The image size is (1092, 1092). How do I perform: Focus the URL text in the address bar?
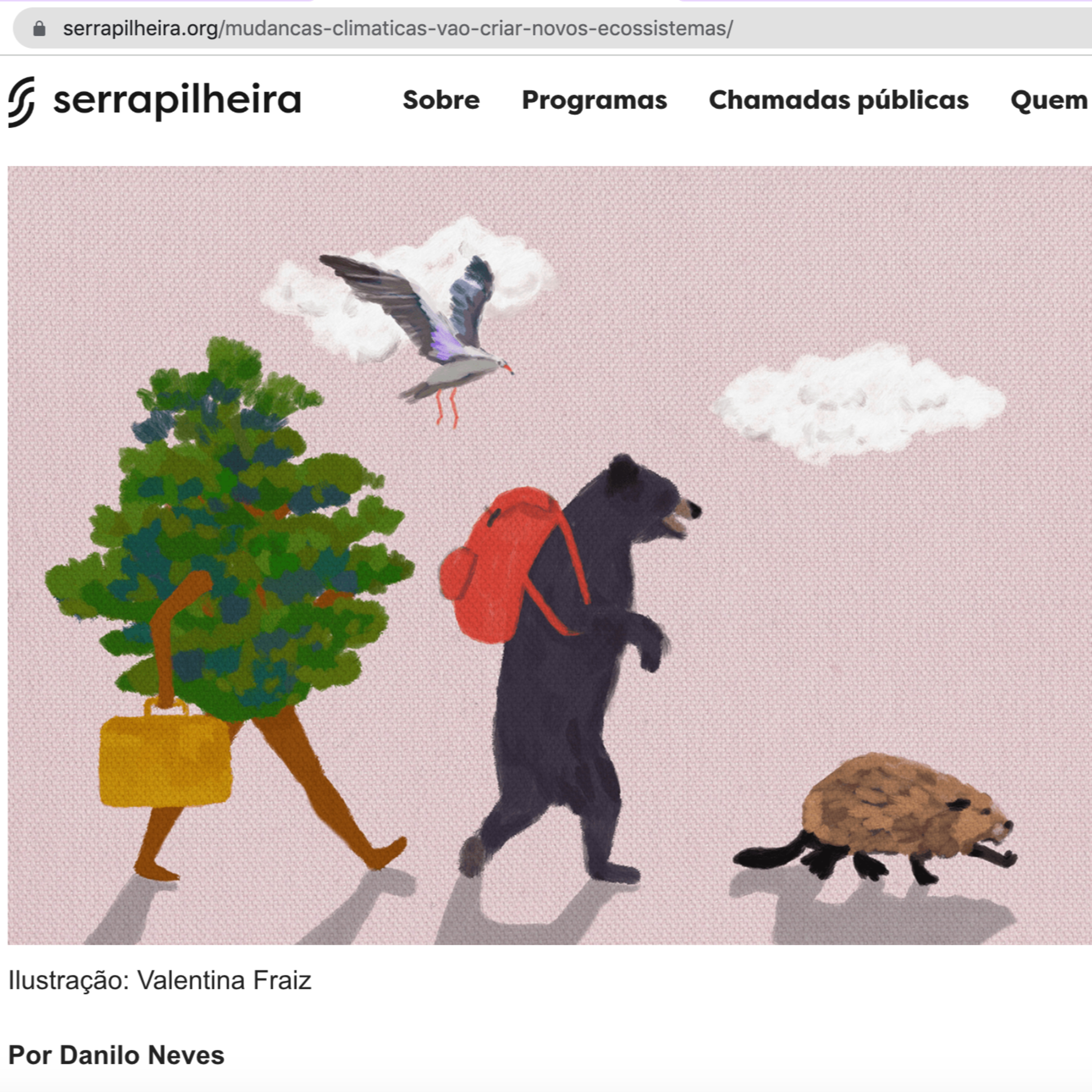398,28
